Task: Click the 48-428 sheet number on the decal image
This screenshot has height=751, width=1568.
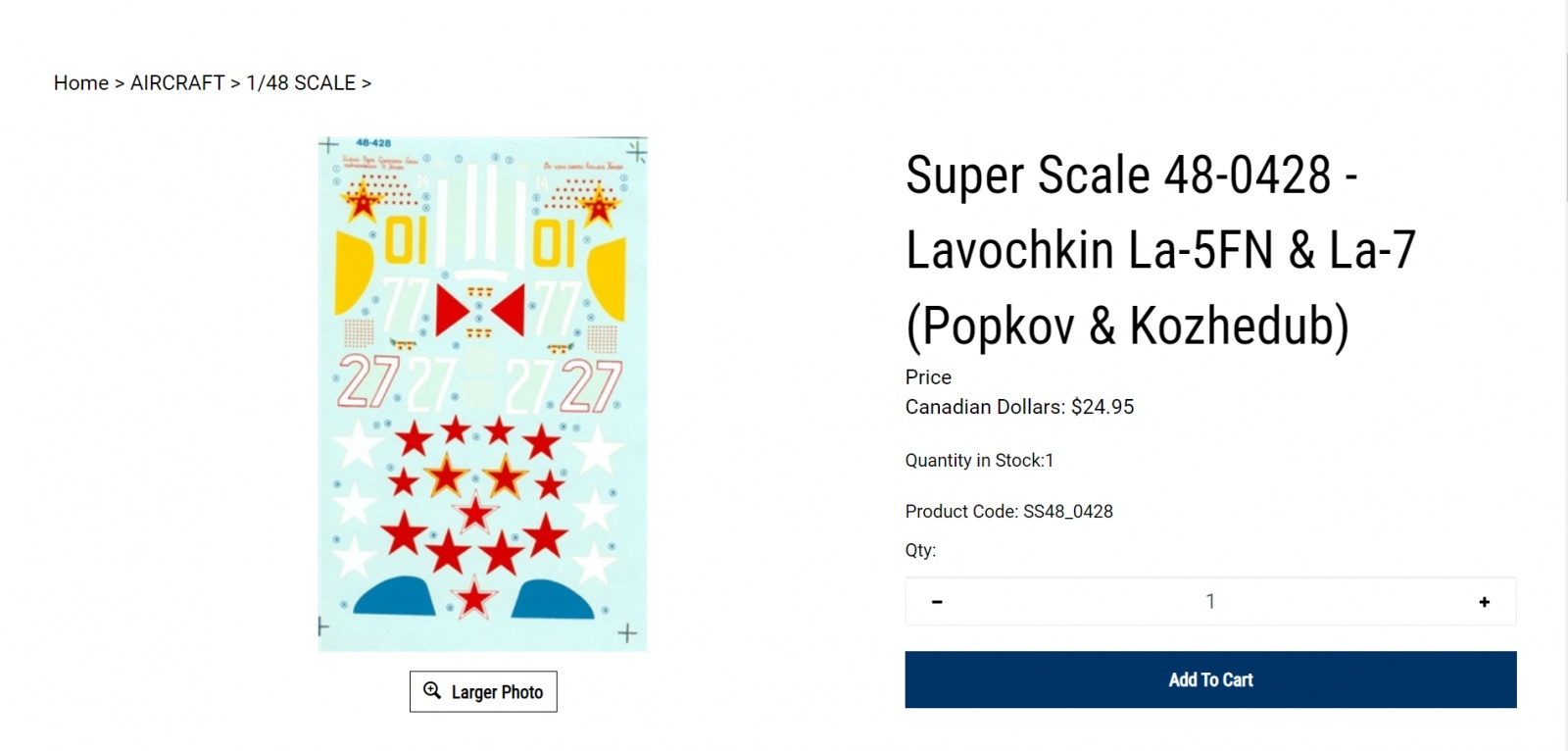Action: tap(373, 143)
